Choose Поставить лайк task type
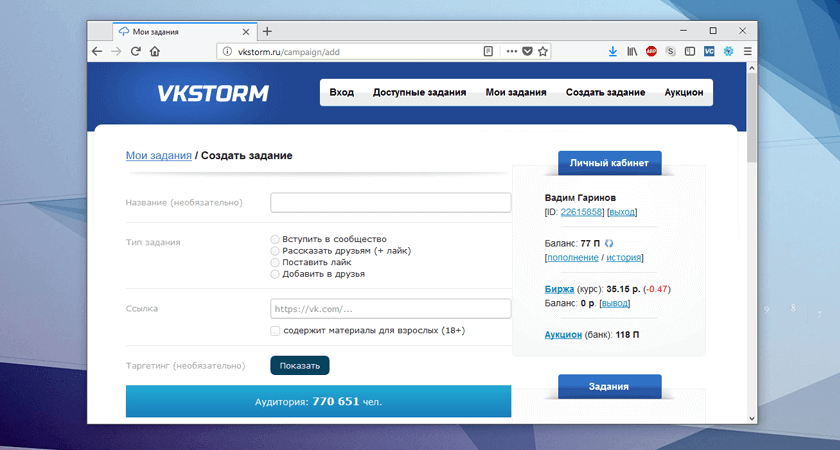 275,262
